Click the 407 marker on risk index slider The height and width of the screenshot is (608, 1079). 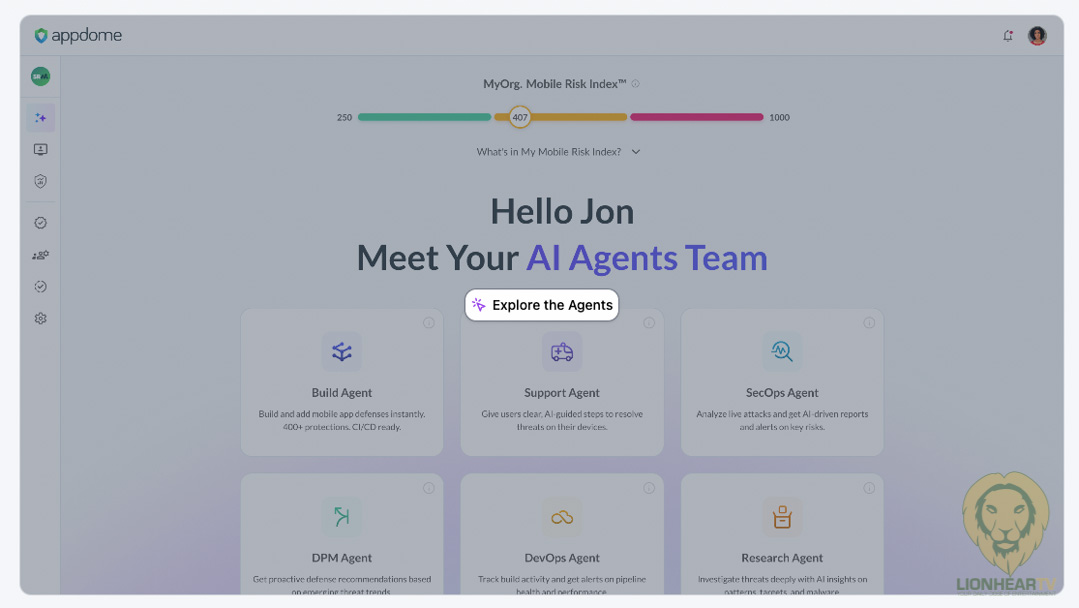click(x=519, y=117)
